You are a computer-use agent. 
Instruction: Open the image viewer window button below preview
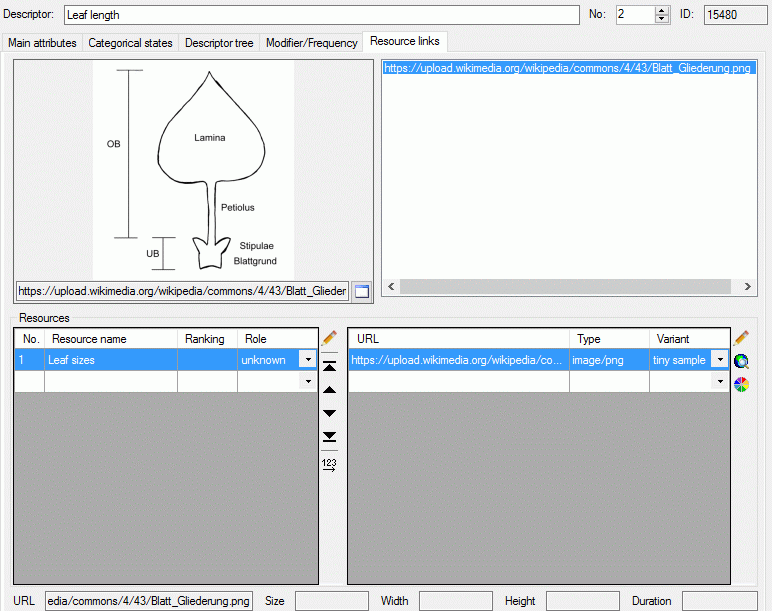[x=362, y=292]
